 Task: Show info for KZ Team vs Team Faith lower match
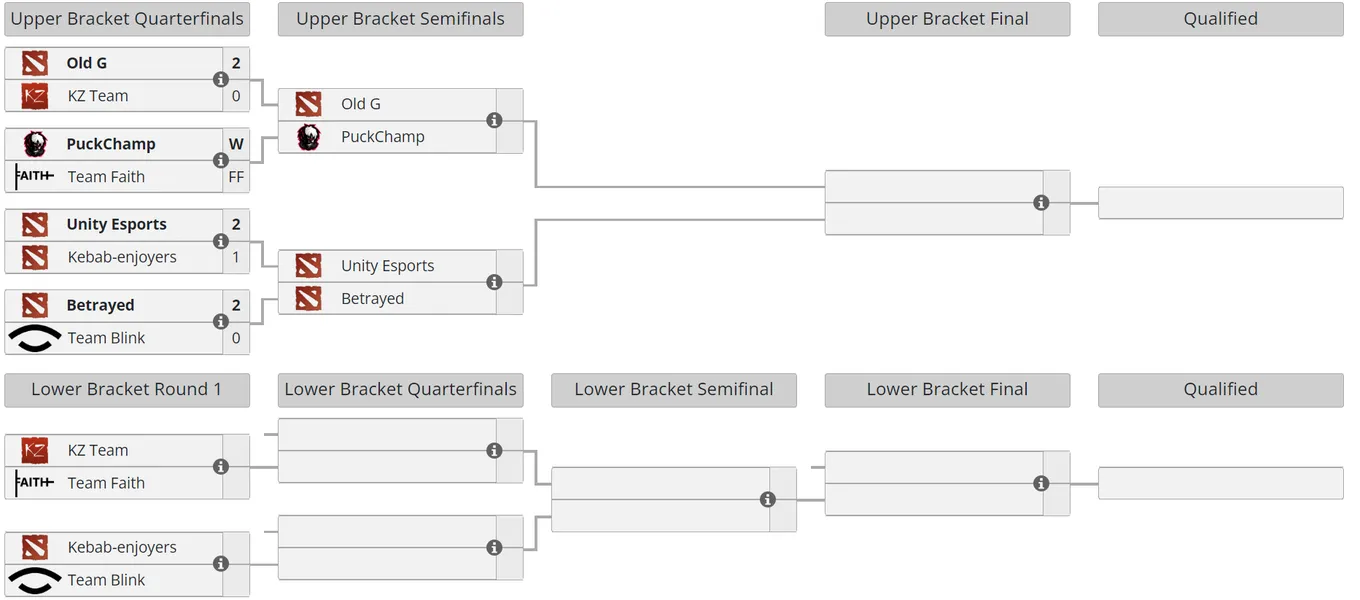coord(221,467)
